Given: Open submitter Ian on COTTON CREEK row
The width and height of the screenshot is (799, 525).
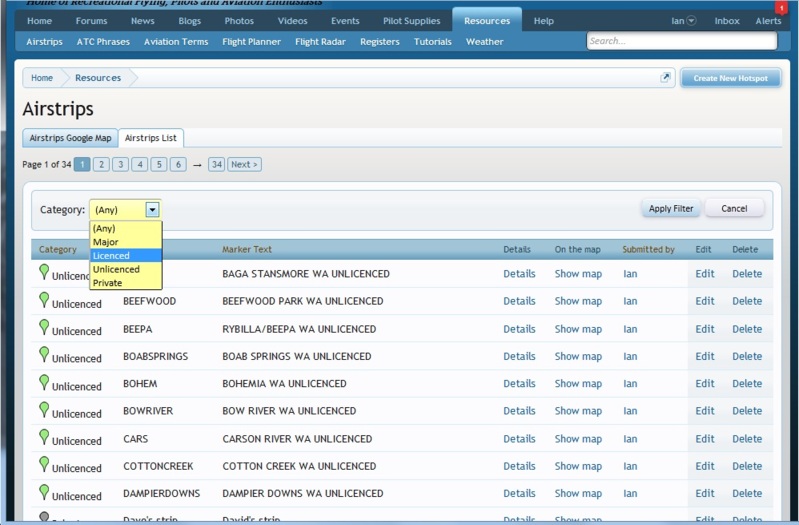Looking at the screenshot, I should 630,466.
